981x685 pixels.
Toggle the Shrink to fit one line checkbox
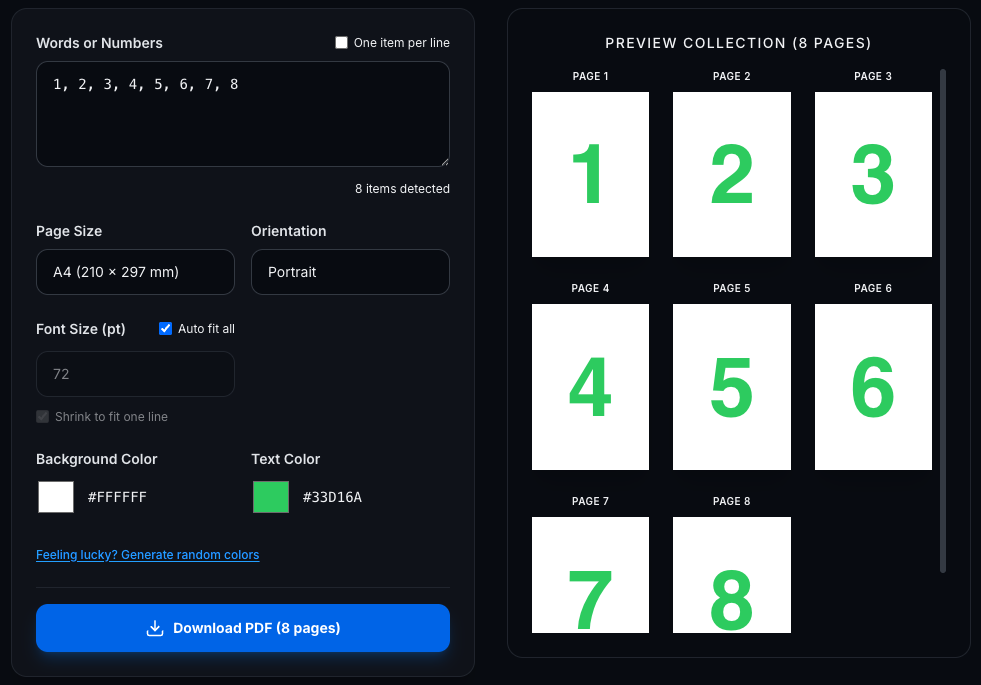43,417
